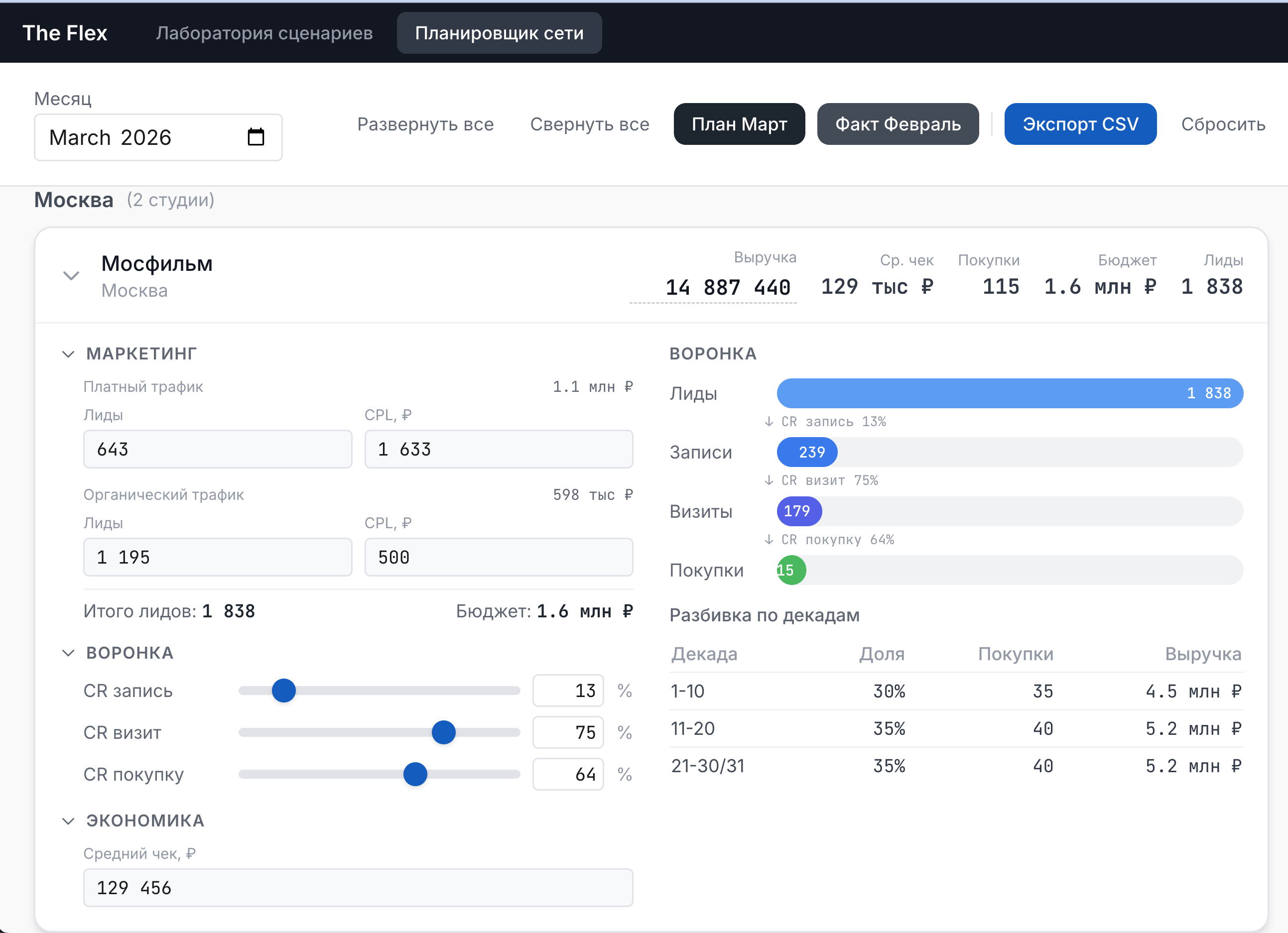Click 4.5 млн ₽ revenue cell
Image resolution: width=1288 pixels, height=933 pixels.
click(x=1193, y=691)
